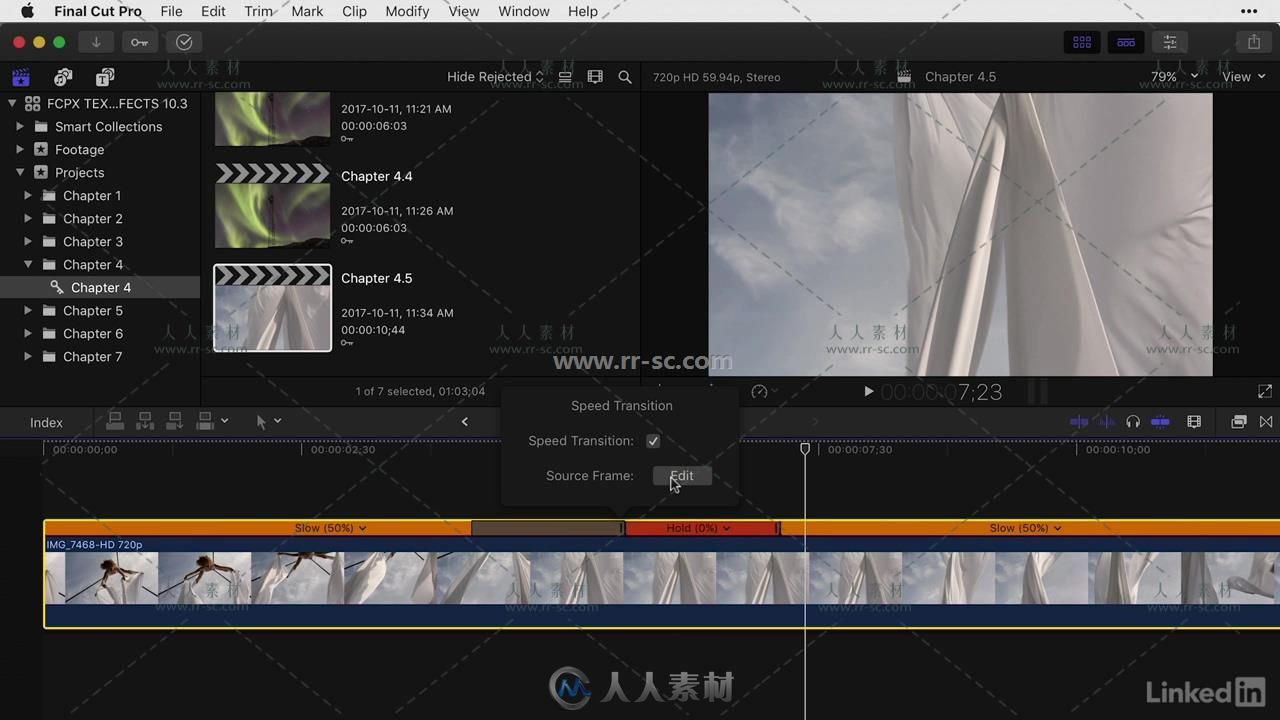
Task: Open the Final Cut Pro menu
Action: coord(98,11)
